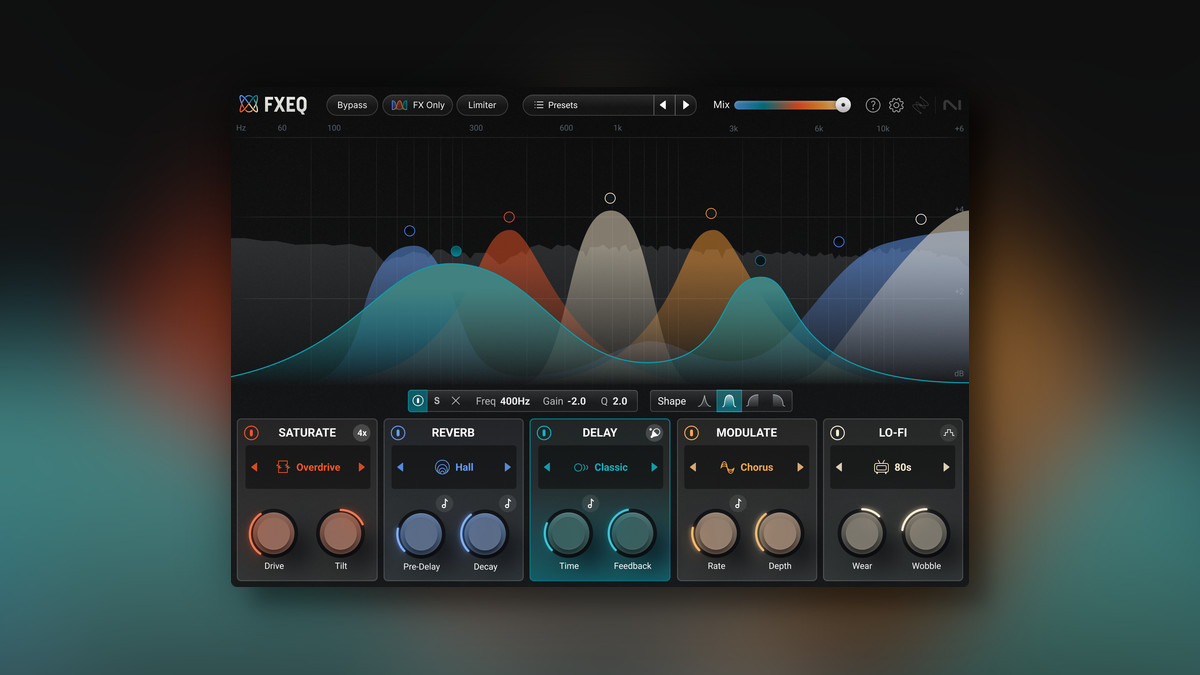The width and height of the screenshot is (1200, 675).
Task: Toggle the Lo-Fi module power button
Action: 838,433
